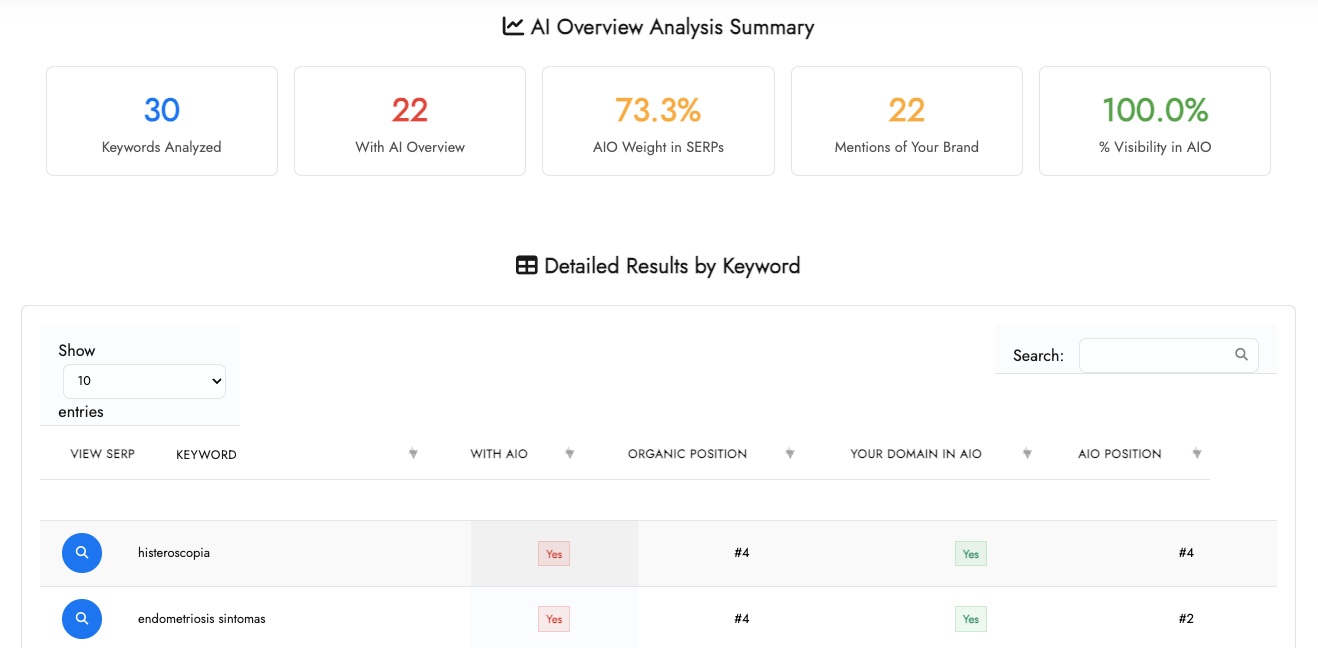Open the % Visibility in AIO card

pos(1155,121)
